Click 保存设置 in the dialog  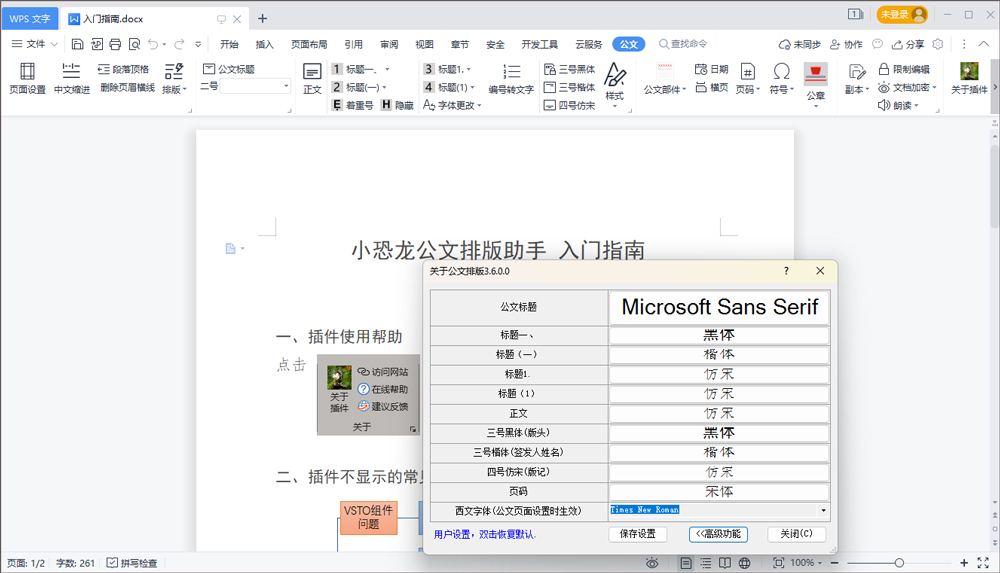638,534
